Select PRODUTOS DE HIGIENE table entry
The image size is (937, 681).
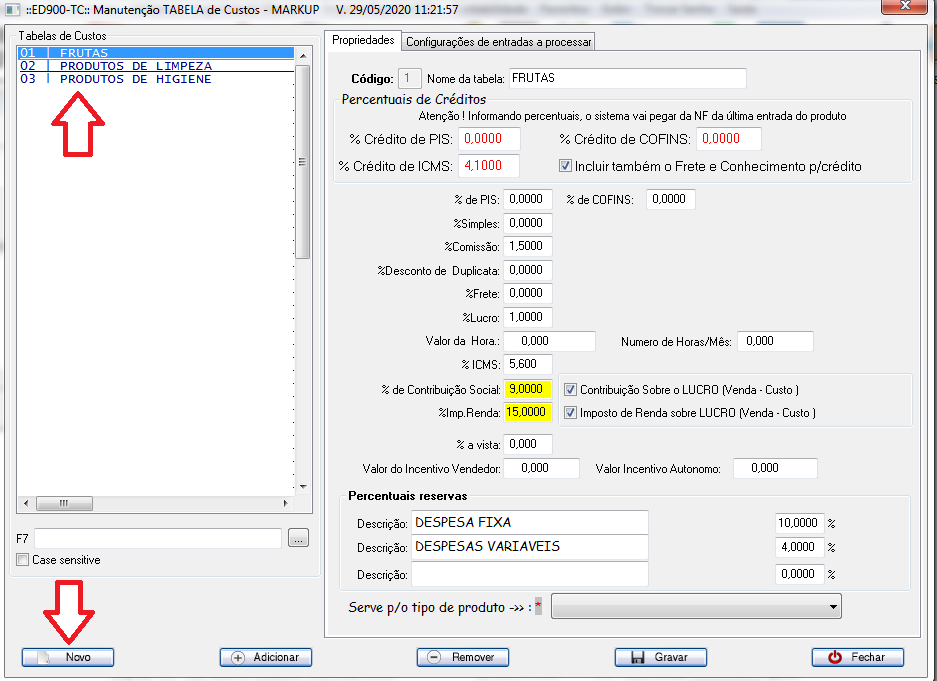tap(135, 79)
